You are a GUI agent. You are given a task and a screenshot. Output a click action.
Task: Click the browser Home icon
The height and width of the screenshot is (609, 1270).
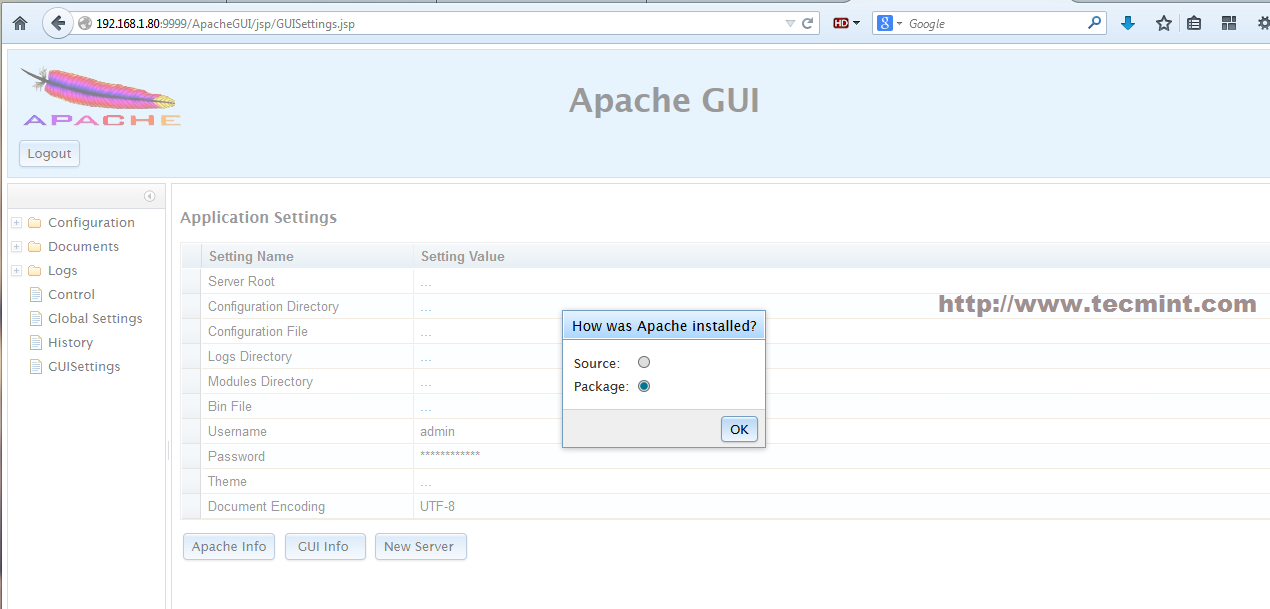[x=19, y=23]
